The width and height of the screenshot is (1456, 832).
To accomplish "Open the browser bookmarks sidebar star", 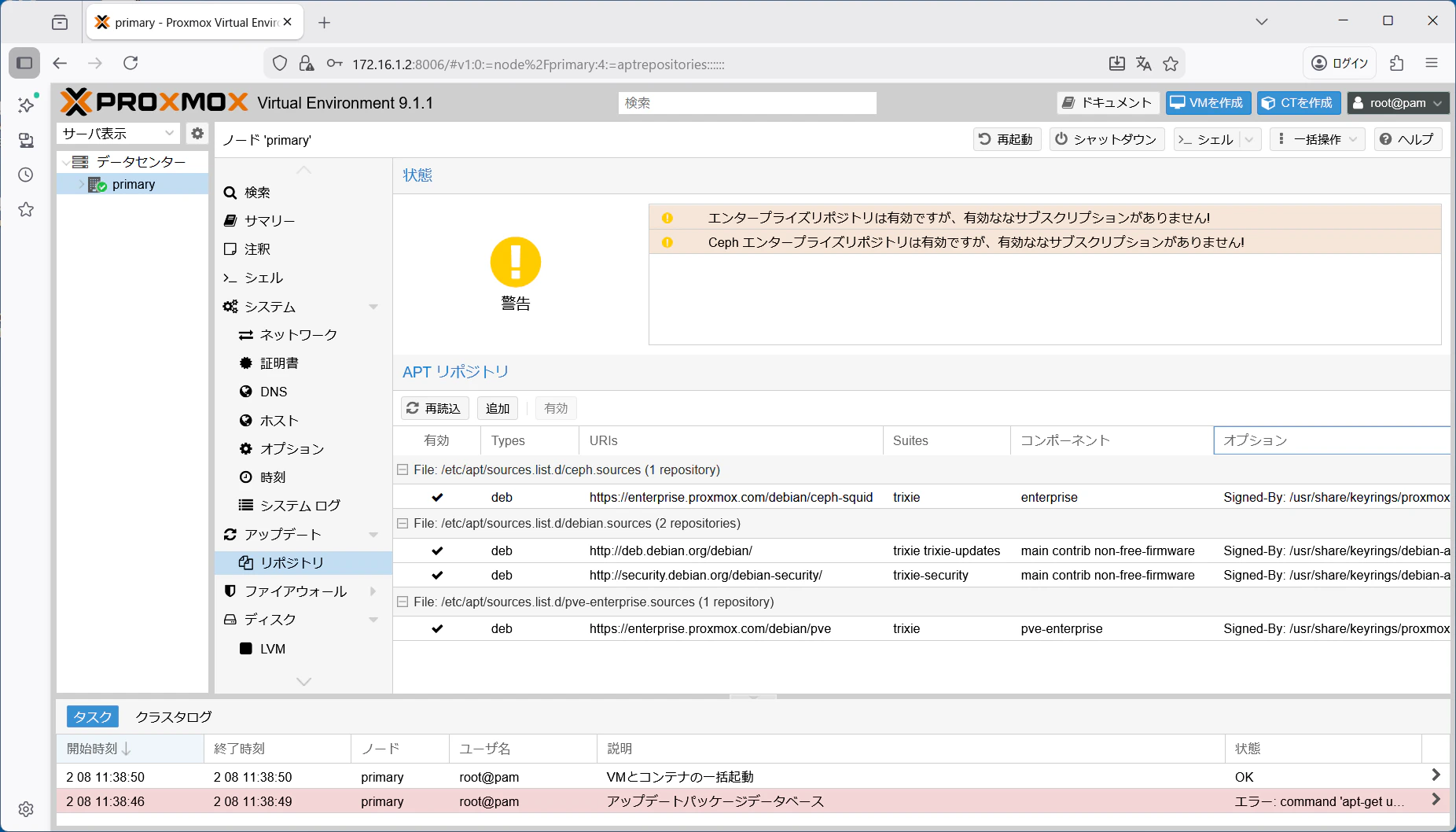I will click(x=26, y=209).
